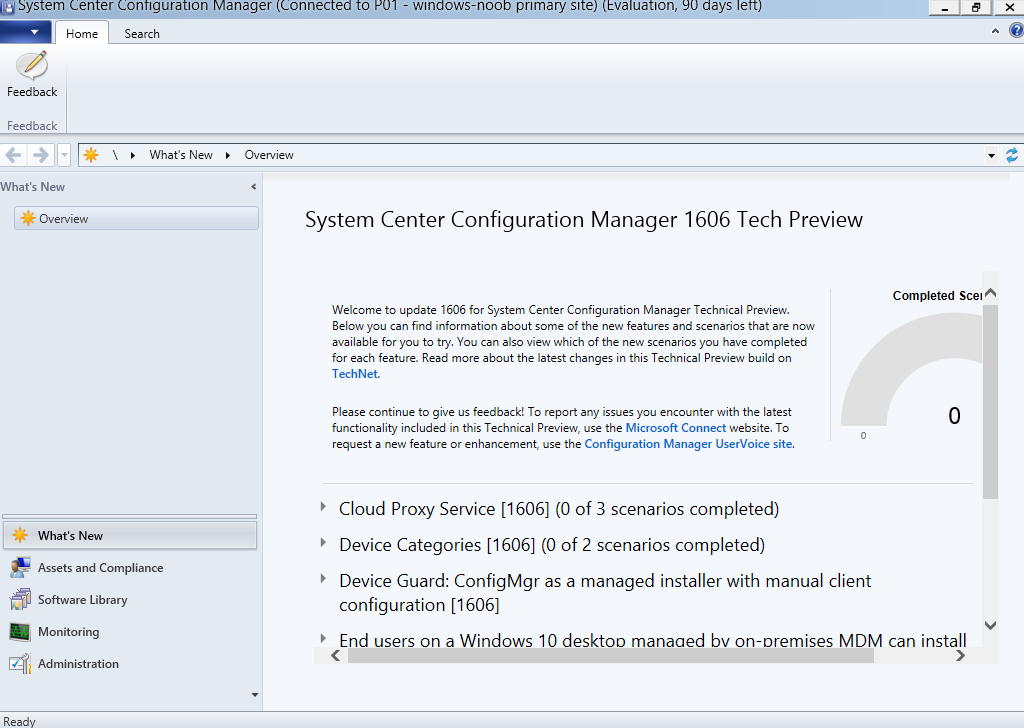Click the Ready status bar text

click(x=19, y=721)
